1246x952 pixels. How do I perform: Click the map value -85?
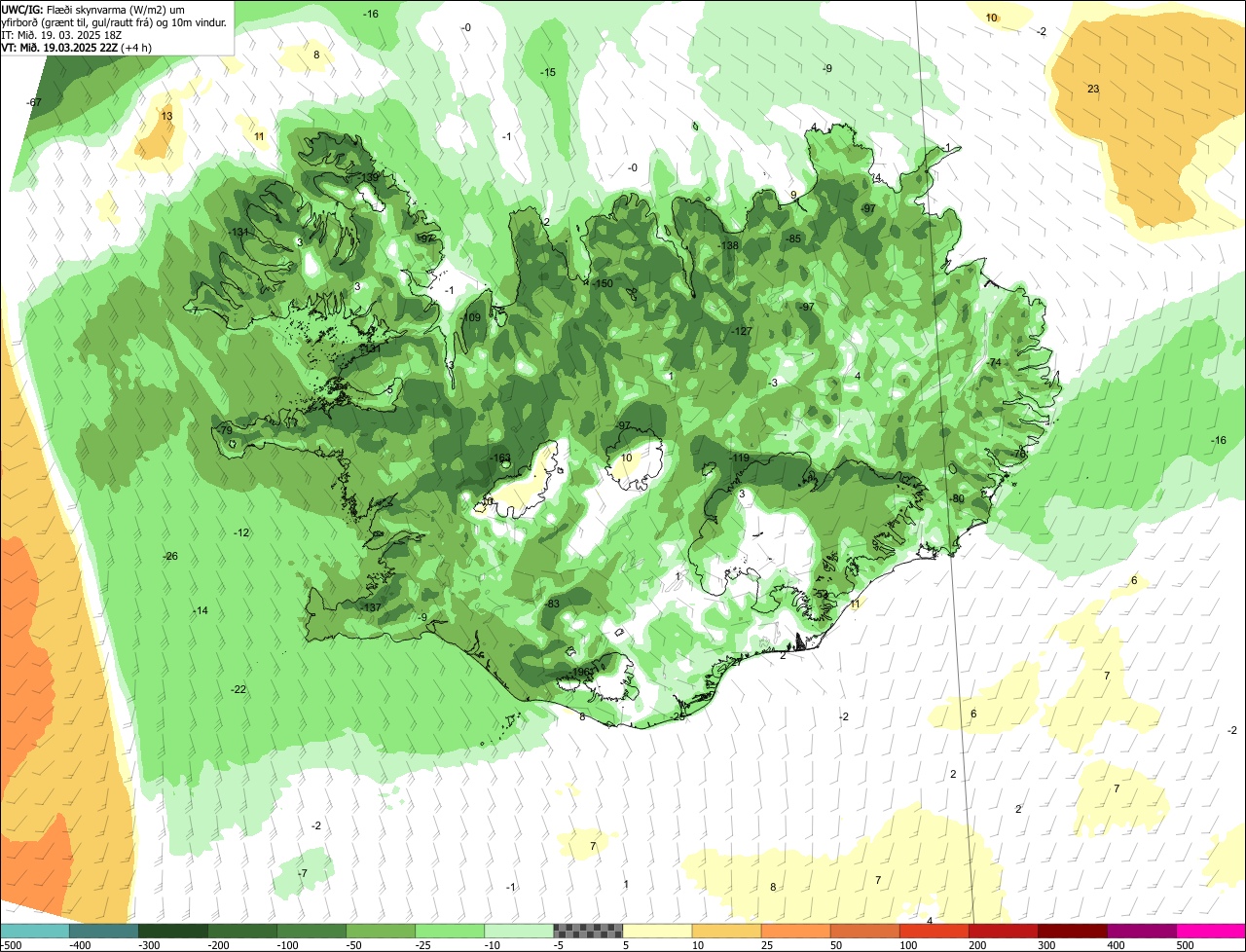click(793, 238)
